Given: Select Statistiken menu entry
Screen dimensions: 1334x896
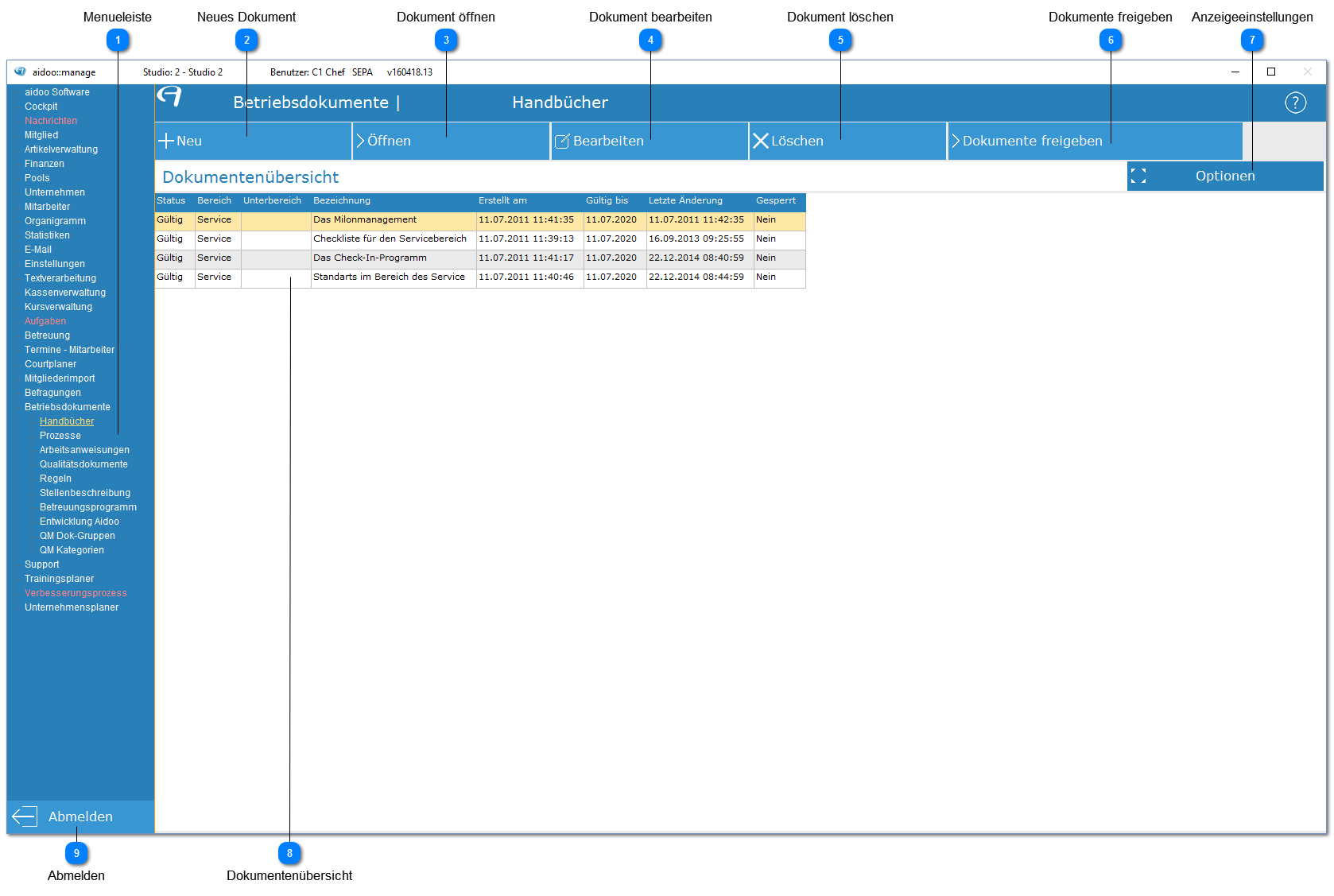Looking at the screenshot, I should (47, 235).
